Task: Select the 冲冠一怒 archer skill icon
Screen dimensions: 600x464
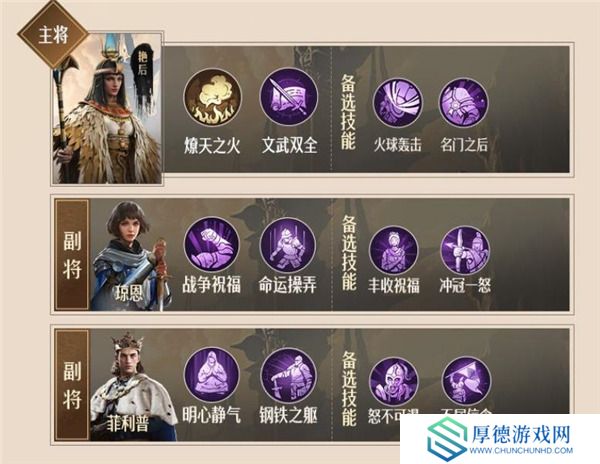Action: click(465, 251)
